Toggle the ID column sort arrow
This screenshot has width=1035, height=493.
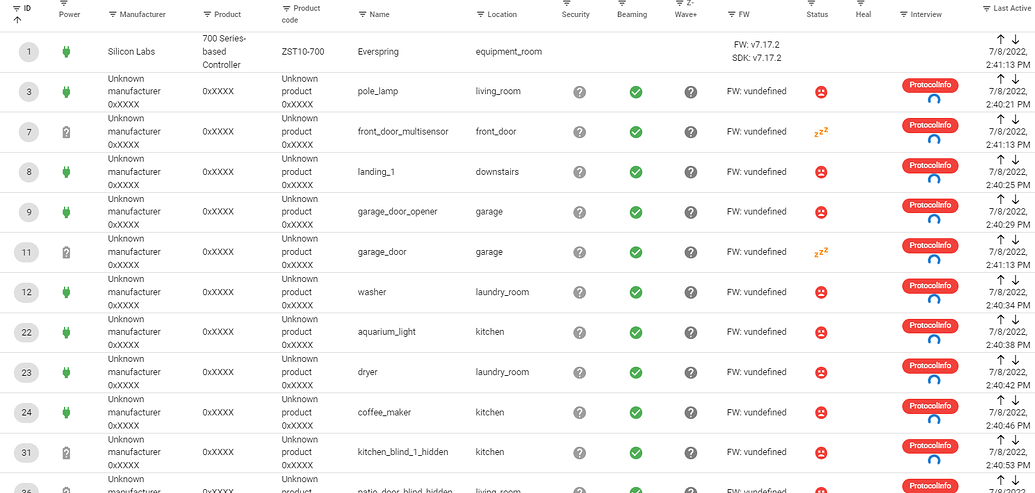click(17, 20)
